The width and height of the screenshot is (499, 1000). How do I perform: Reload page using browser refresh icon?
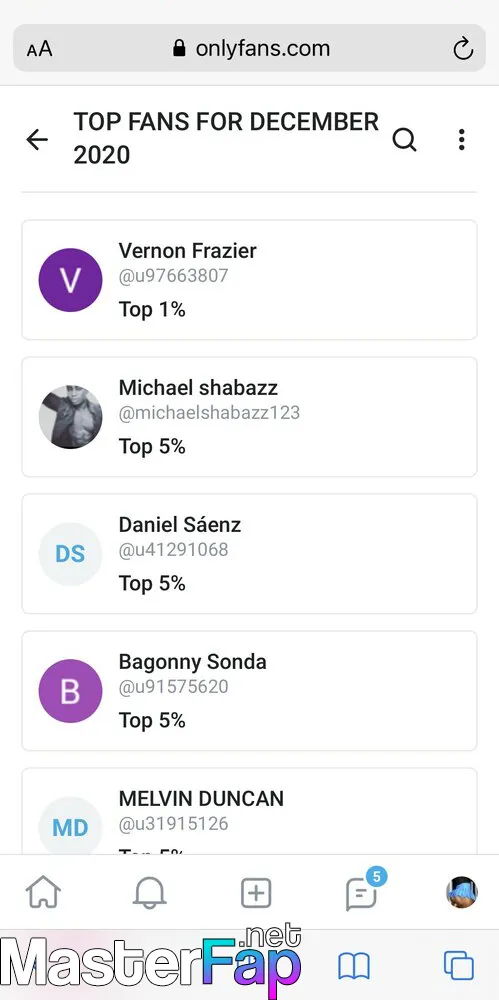coord(463,48)
